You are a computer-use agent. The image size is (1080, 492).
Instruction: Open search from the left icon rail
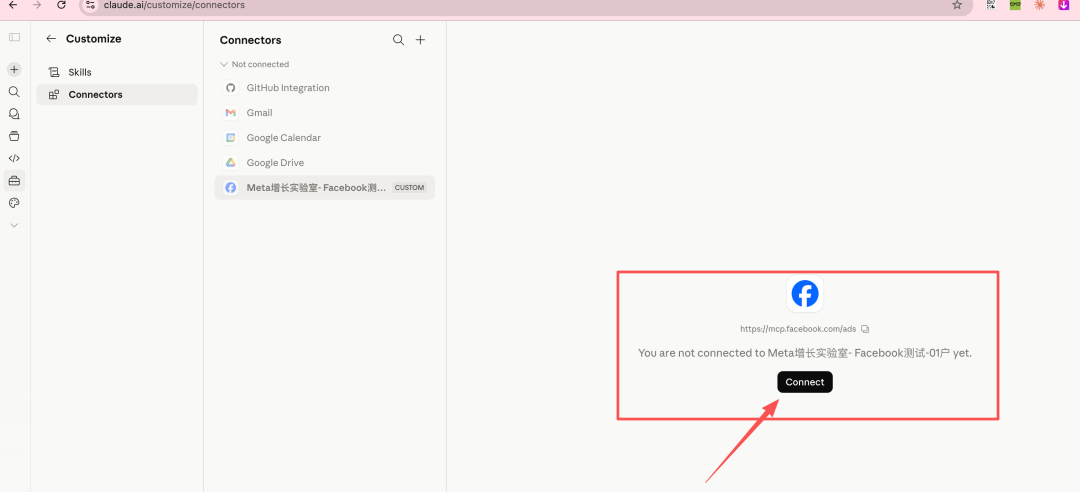click(14, 92)
